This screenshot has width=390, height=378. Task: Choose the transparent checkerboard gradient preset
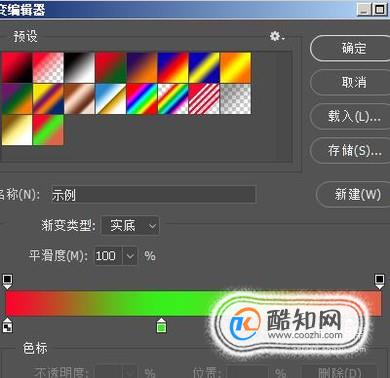click(x=235, y=99)
